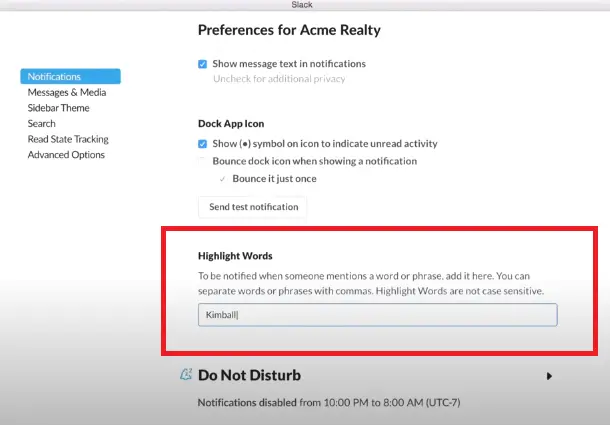
Task: Toggle the unread activity symbol checkbox
Action: tap(202, 144)
